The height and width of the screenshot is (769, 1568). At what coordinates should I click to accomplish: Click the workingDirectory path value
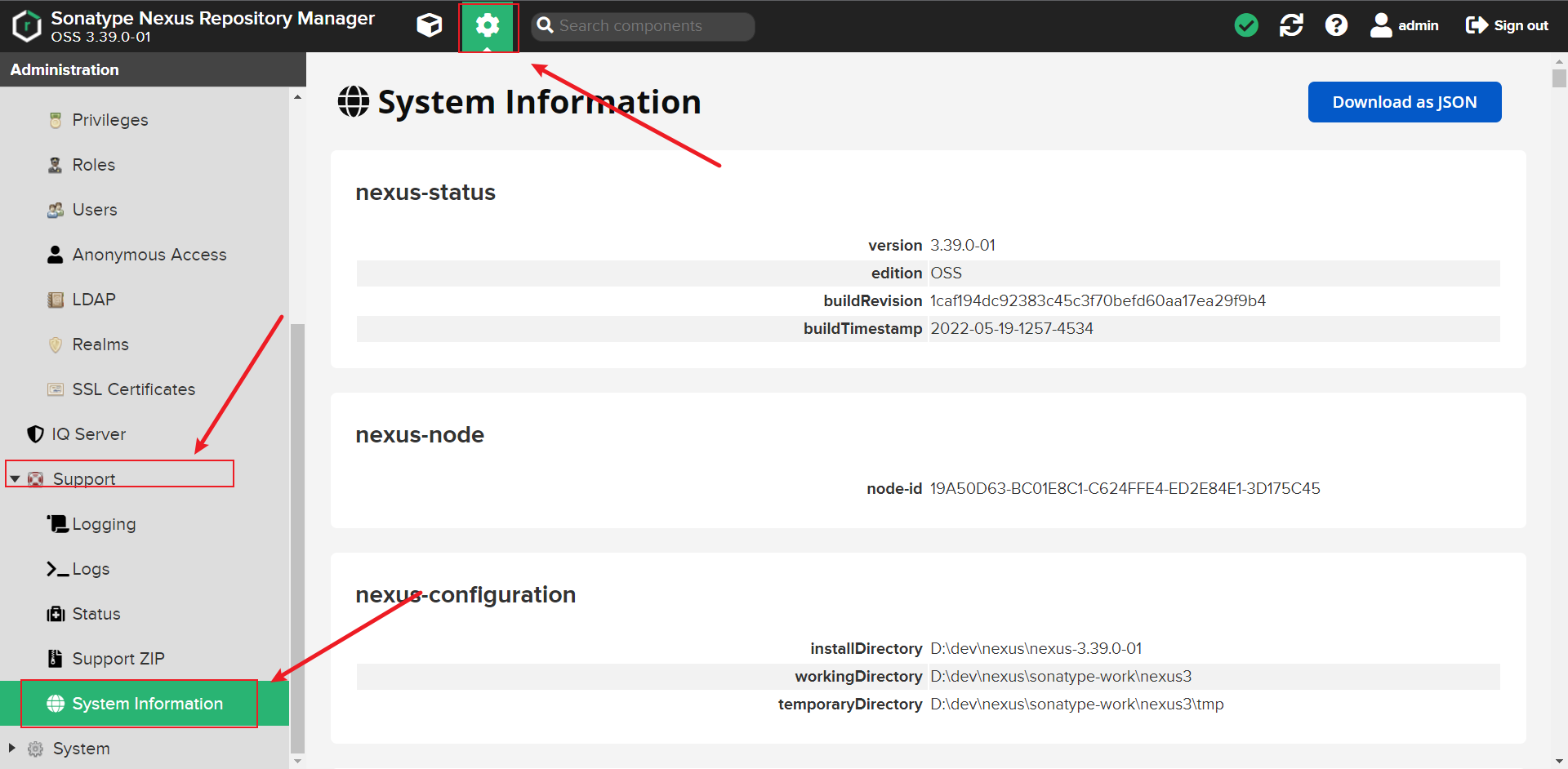[x=1061, y=676]
